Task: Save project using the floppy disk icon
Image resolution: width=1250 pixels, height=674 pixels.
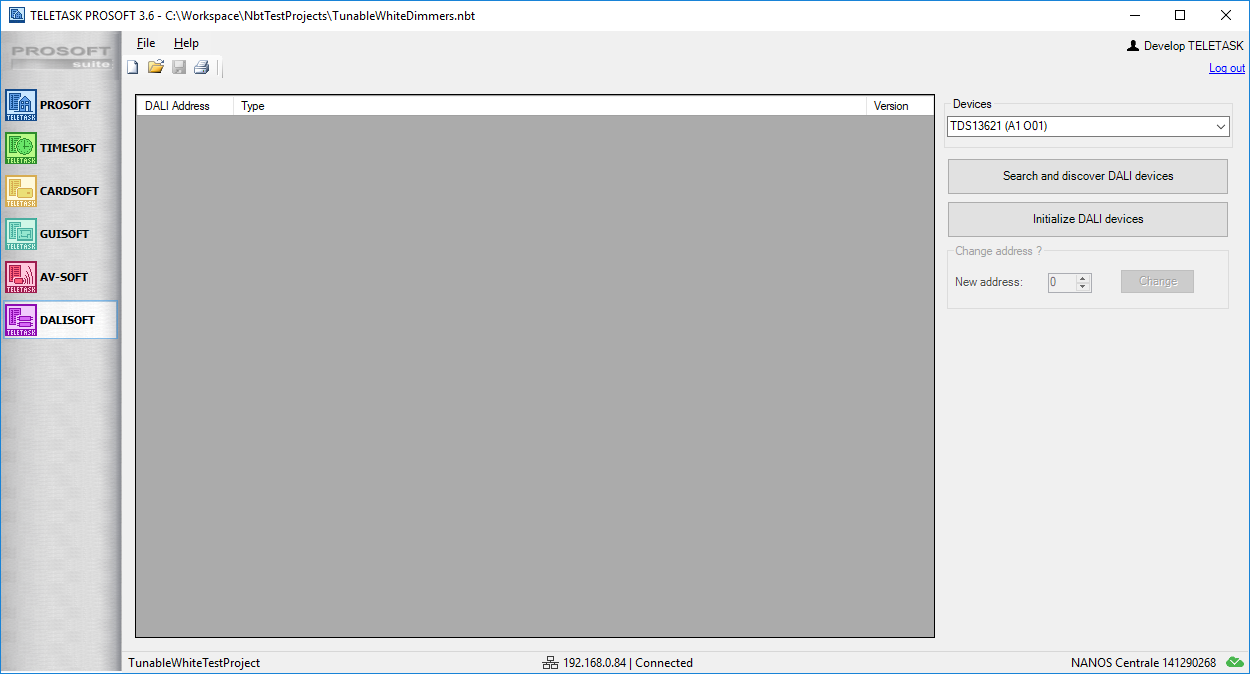Action: coord(179,67)
